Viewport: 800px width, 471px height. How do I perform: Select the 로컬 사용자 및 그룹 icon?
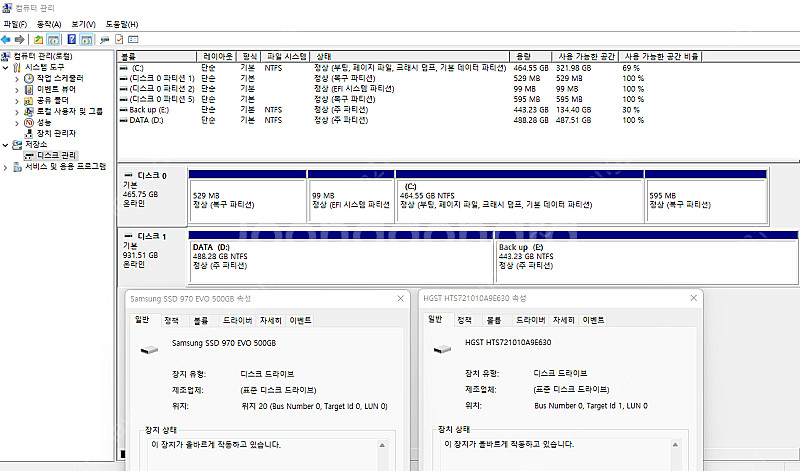(29, 111)
